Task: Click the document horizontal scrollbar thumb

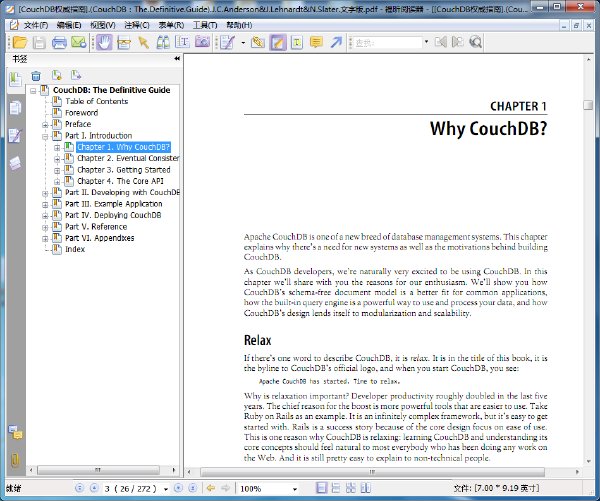Action: (372, 472)
